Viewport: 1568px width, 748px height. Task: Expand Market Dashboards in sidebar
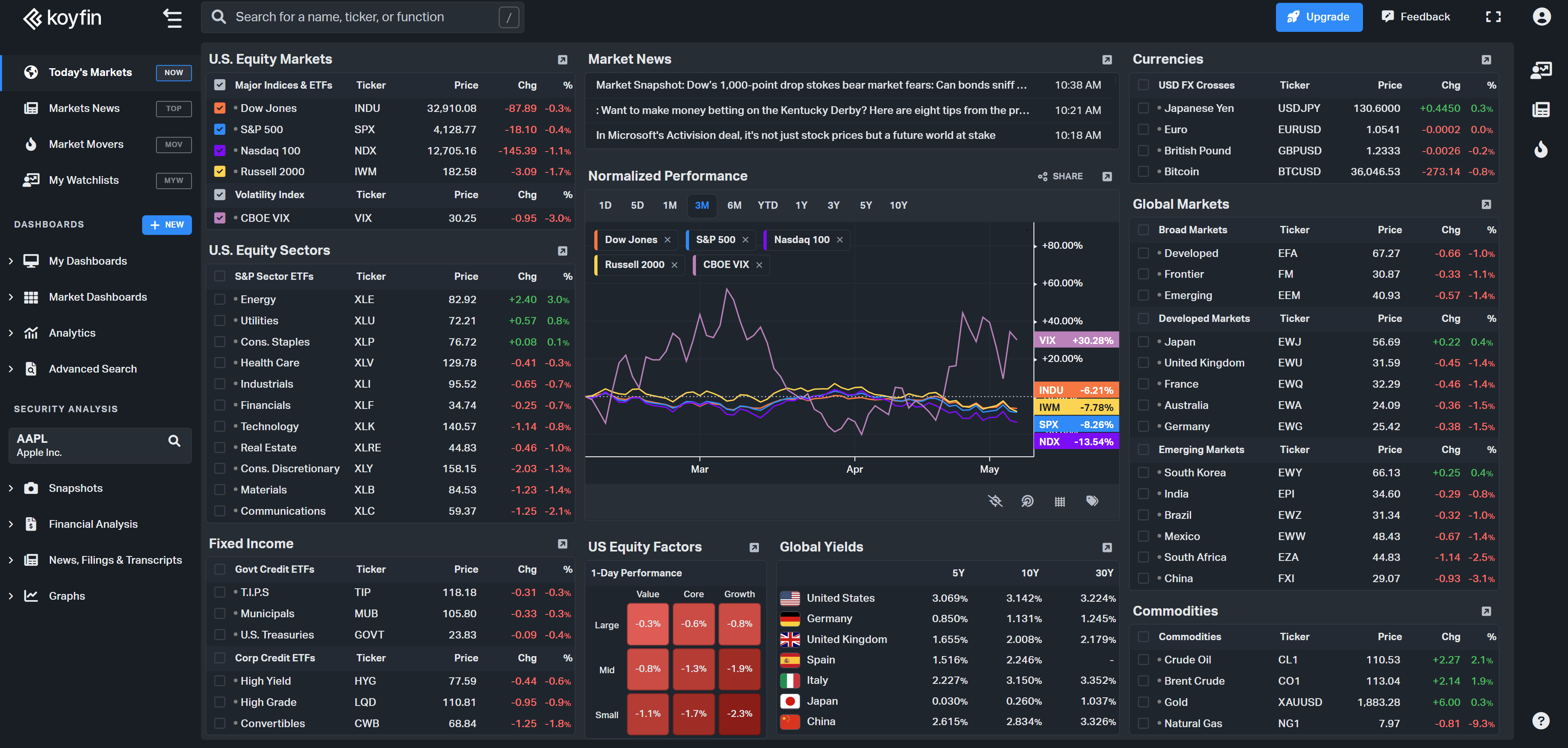(10, 297)
